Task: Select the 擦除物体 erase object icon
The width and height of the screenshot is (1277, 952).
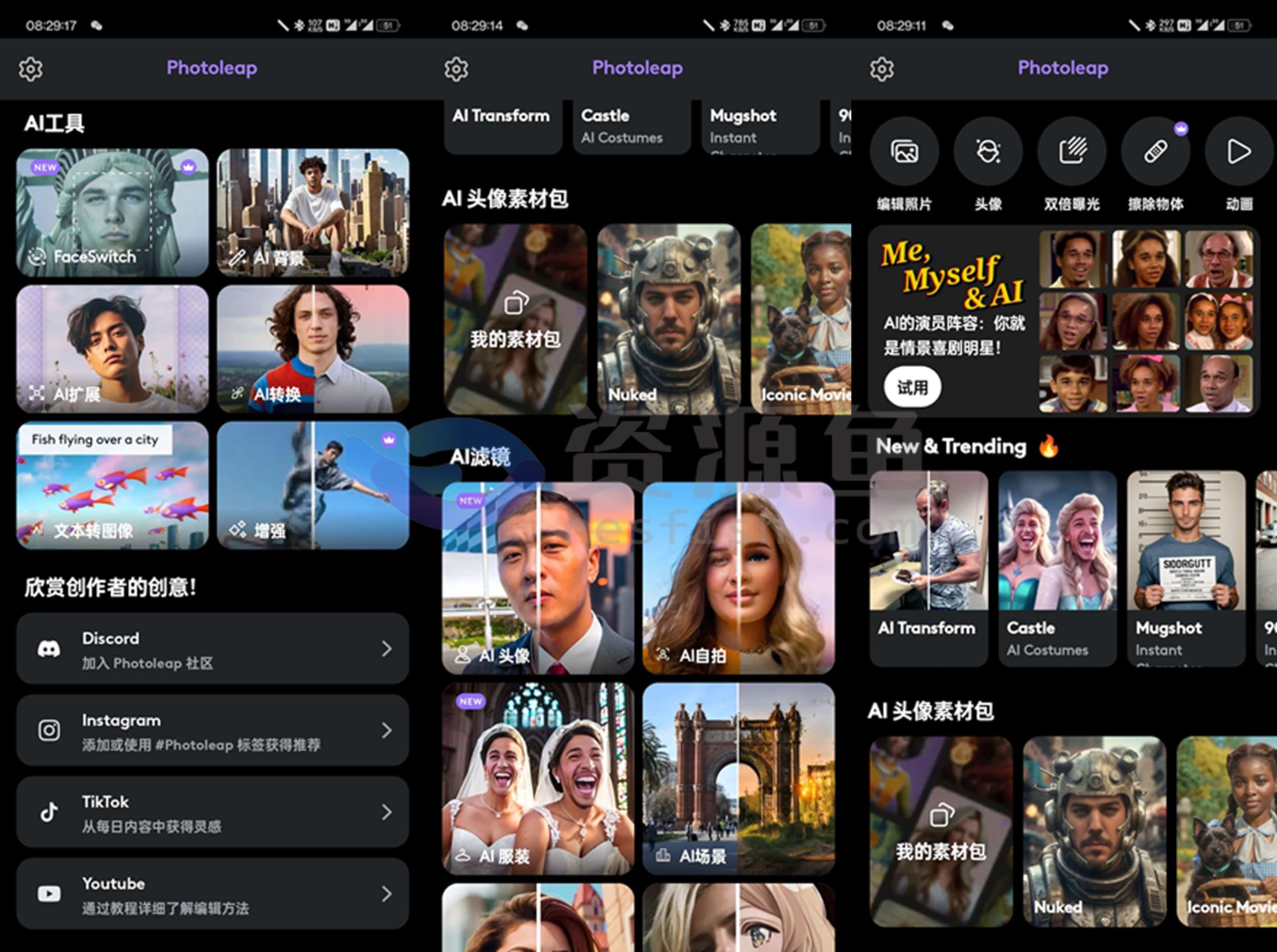Action: [x=1155, y=152]
